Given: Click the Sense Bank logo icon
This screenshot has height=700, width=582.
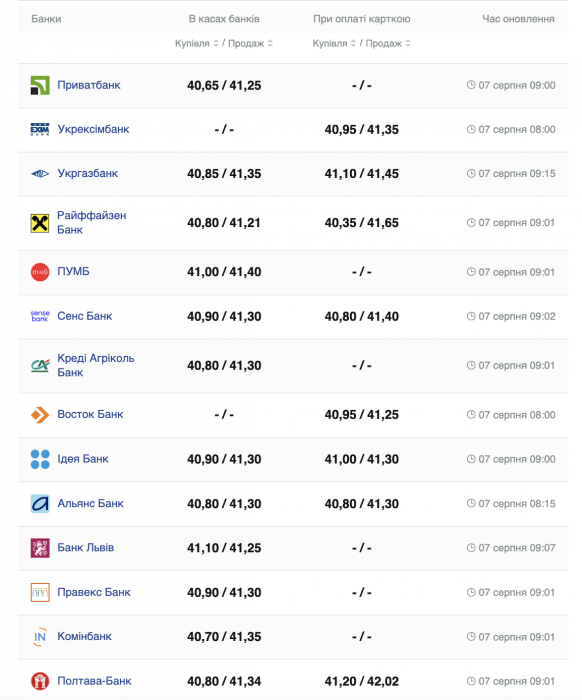Looking at the screenshot, I should (40, 316).
